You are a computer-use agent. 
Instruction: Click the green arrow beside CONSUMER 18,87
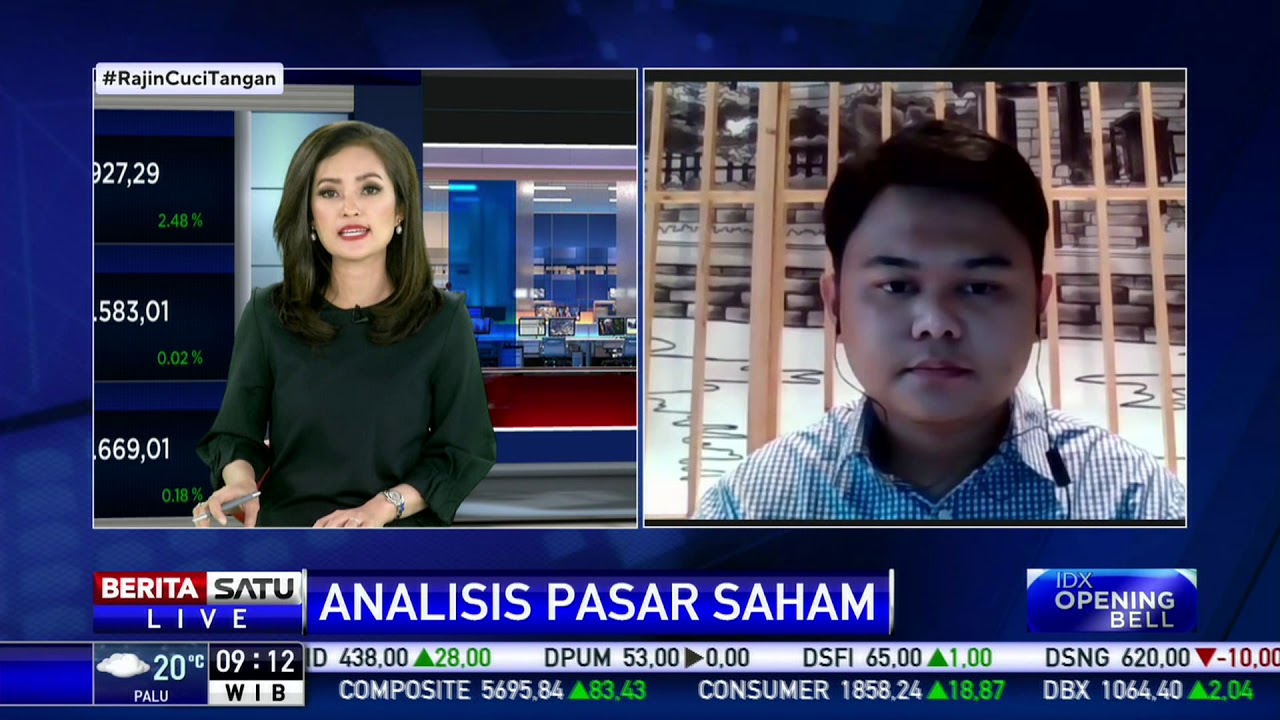pyautogui.click(x=937, y=690)
